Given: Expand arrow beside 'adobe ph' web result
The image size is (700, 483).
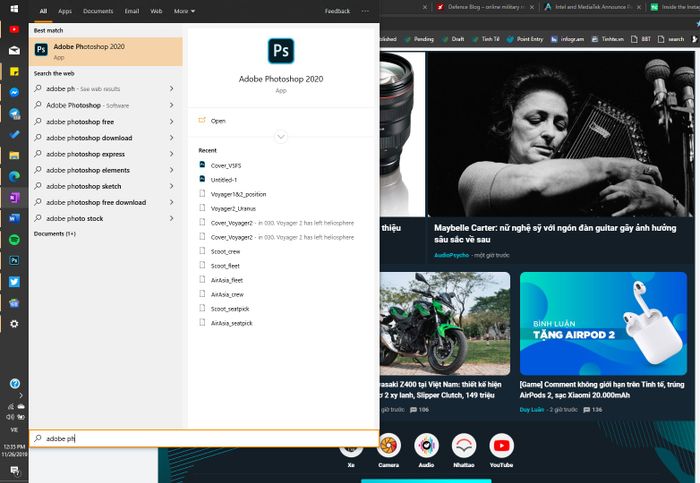Looking at the screenshot, I should coord(171,89).
